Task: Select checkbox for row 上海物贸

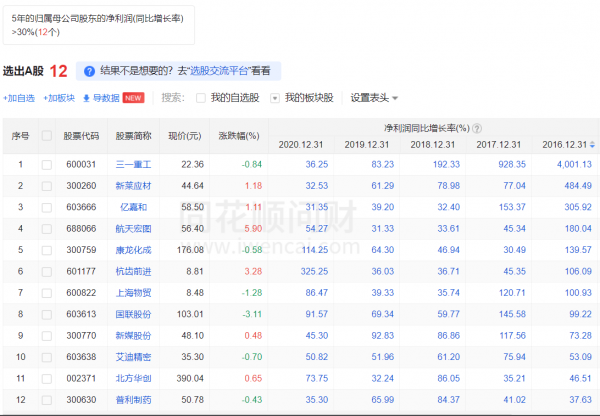Action: pos(47,293)
